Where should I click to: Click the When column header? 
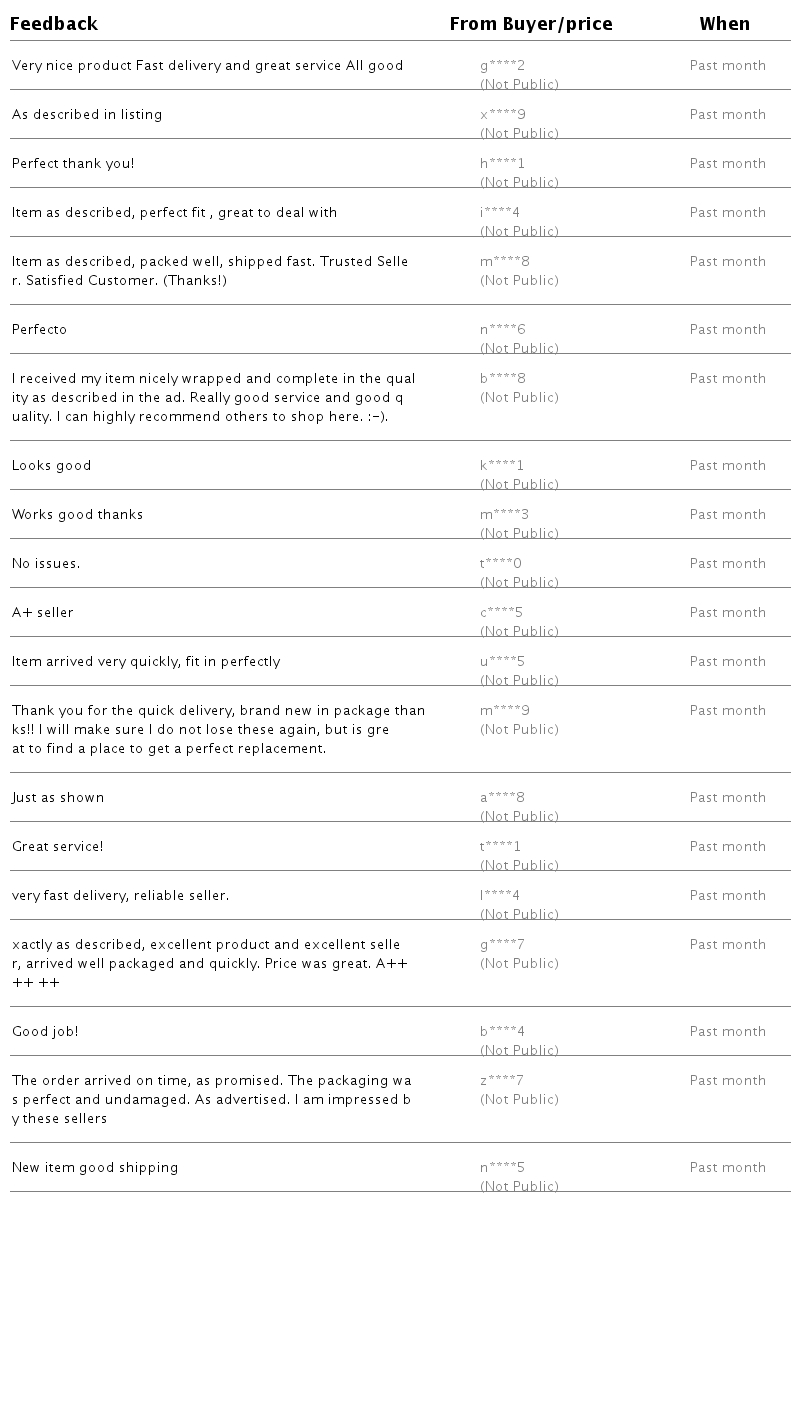(724, 24)
